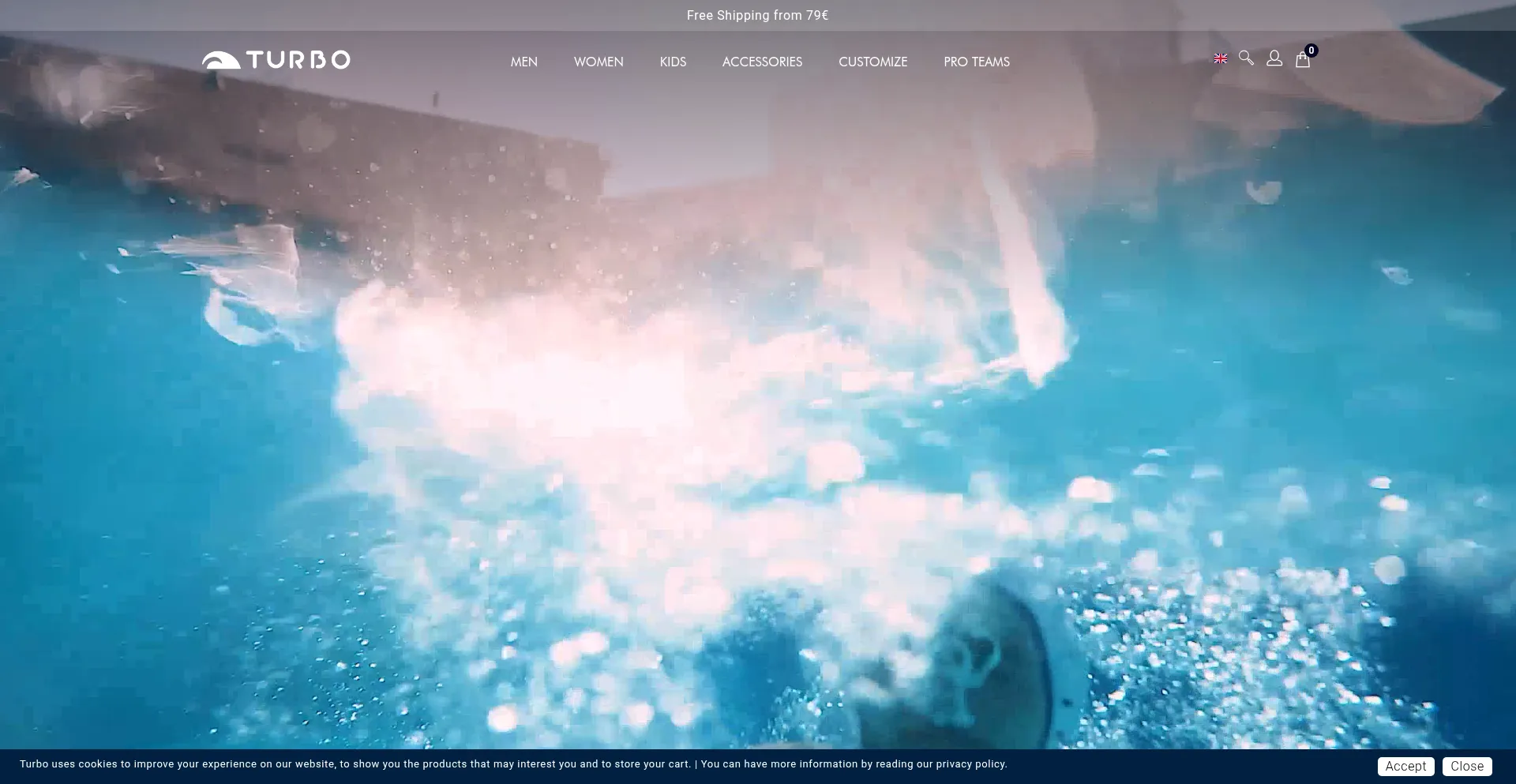Accept the cookies notice
The width and height of the screenshot is (1516, 784).
point(1405,766)
